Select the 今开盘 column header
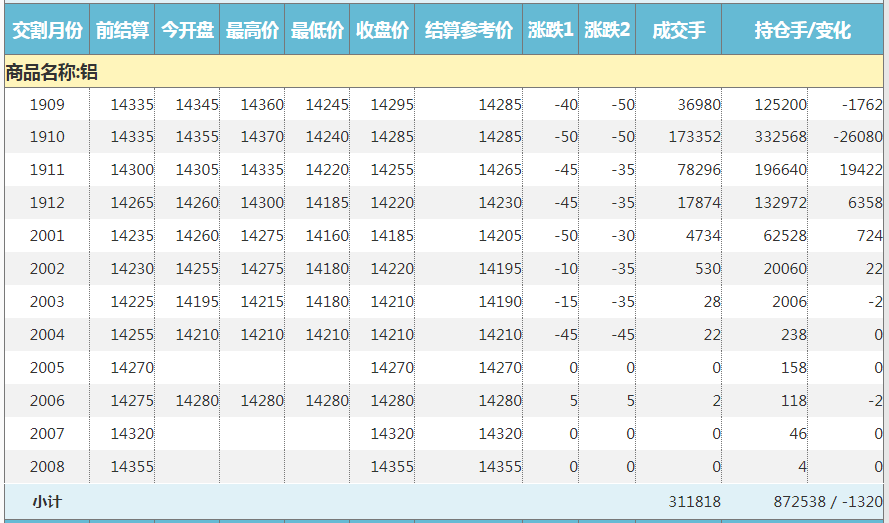The height and width of the screenshot is (523, 889). 187,31
